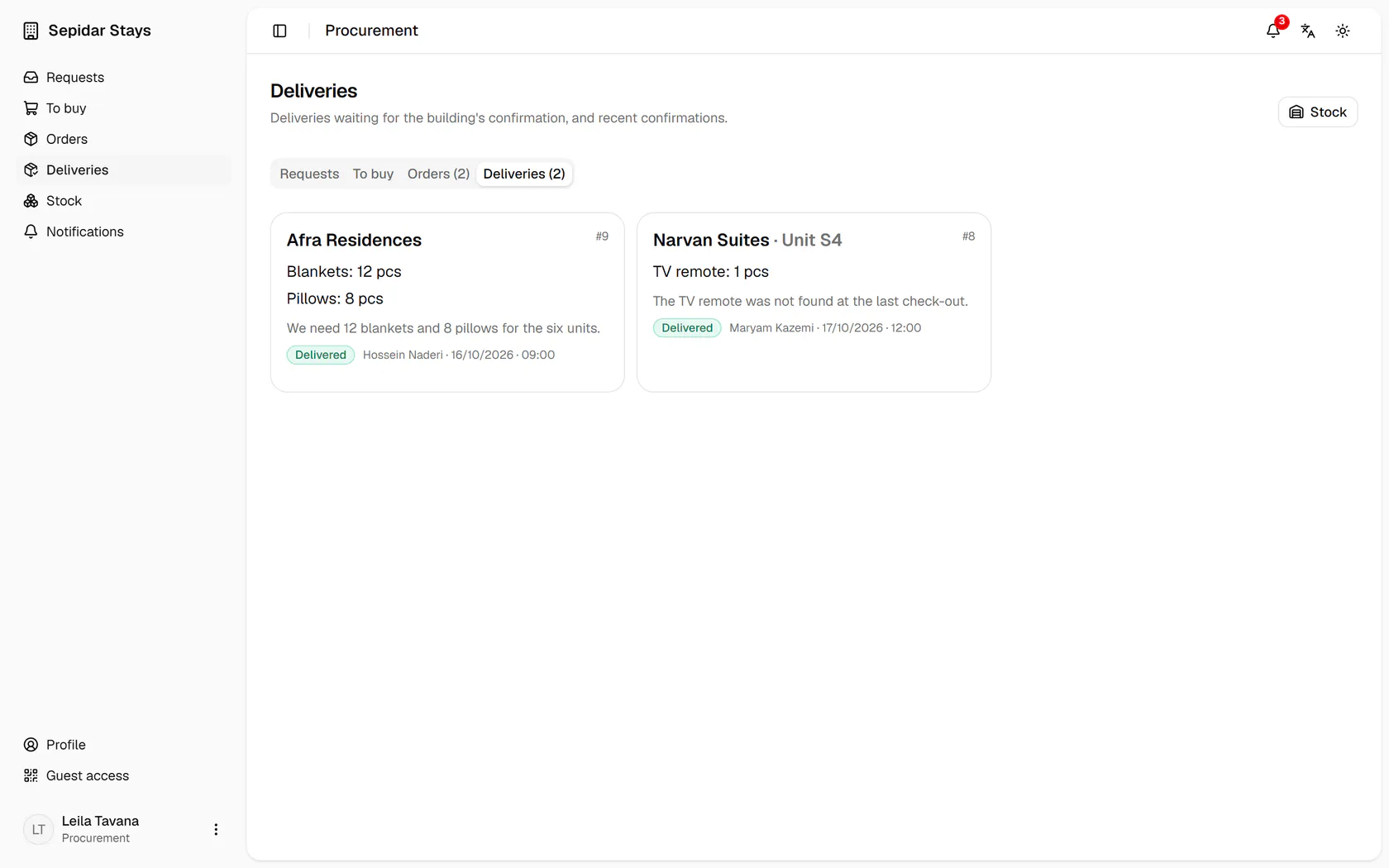Toggle the sidebar panel icon
This screenshot has width=1389, height=868.
pos(279,31)
